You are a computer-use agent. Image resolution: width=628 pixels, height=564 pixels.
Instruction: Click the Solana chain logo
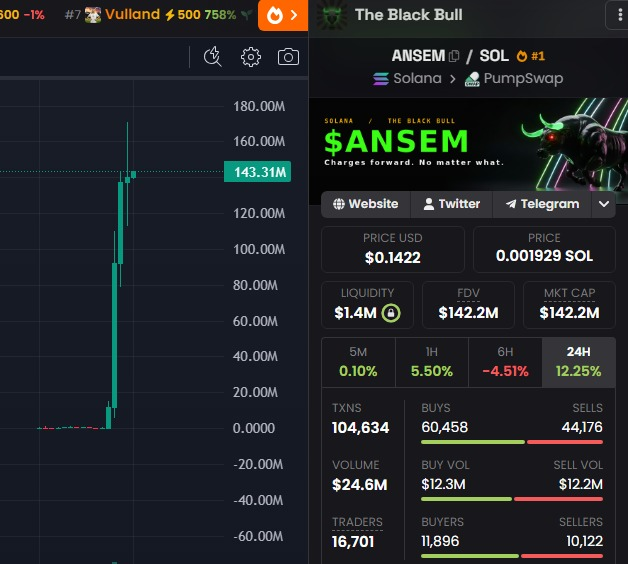point(380,79)
